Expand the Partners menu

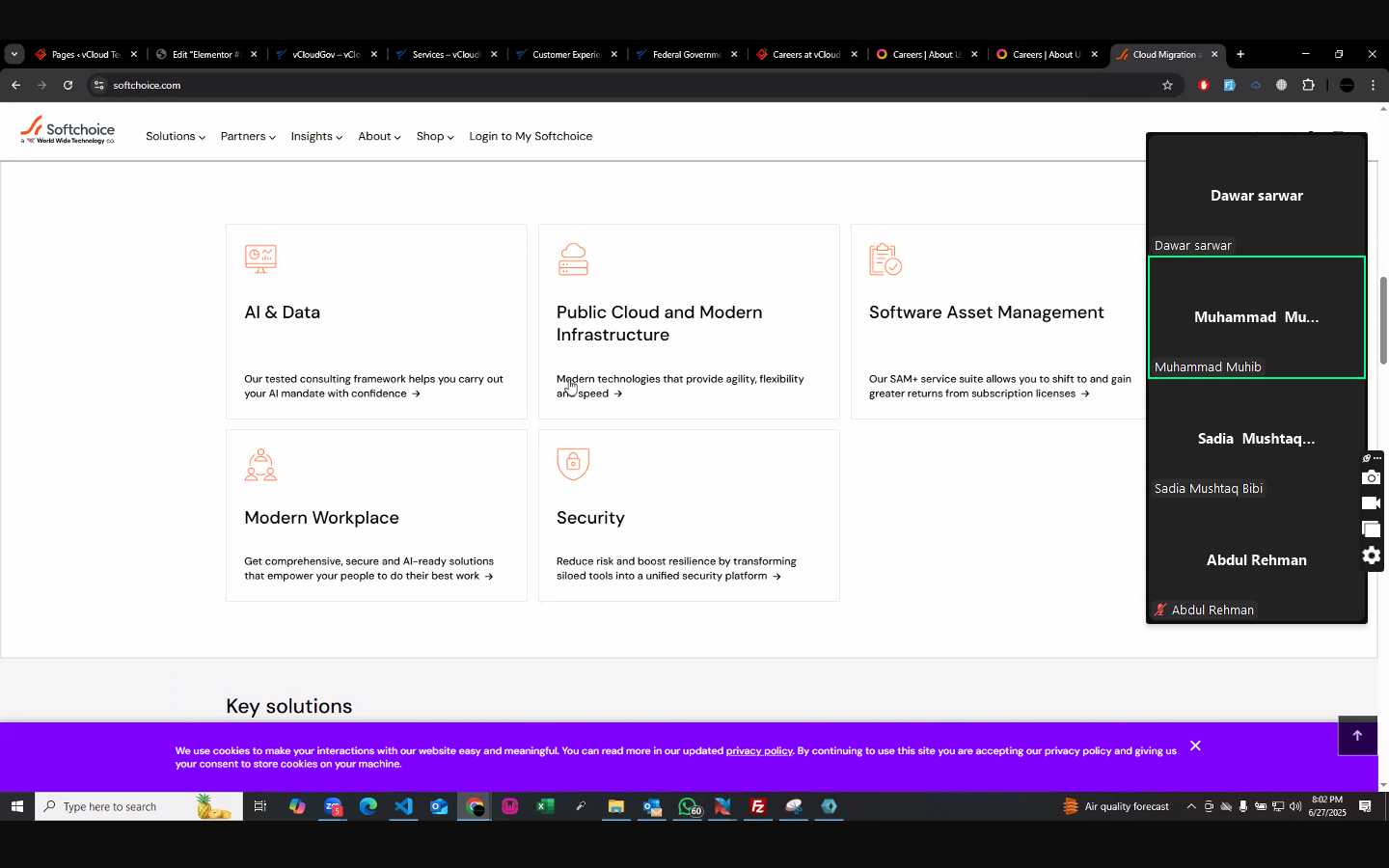[248, 136]
